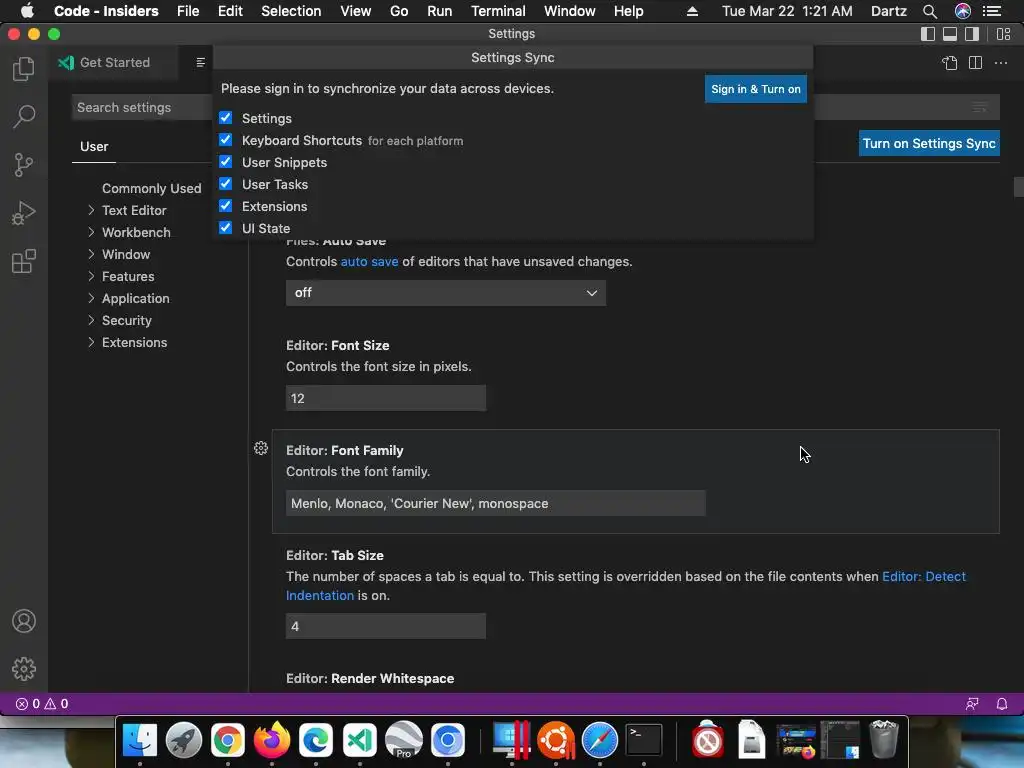Open Run and Debug view
1024x768 pixels.
tap(24, 213)
